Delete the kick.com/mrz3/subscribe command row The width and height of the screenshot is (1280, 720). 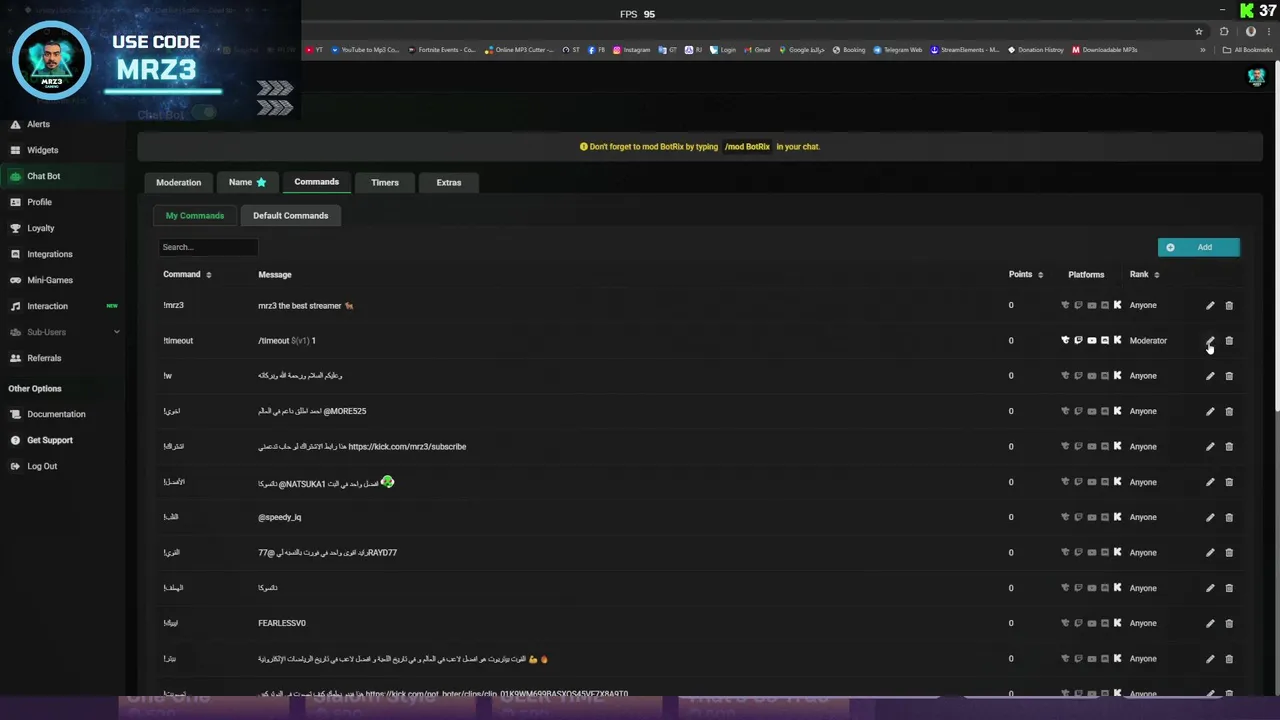pyautogui.click(x=1229, y=447)
